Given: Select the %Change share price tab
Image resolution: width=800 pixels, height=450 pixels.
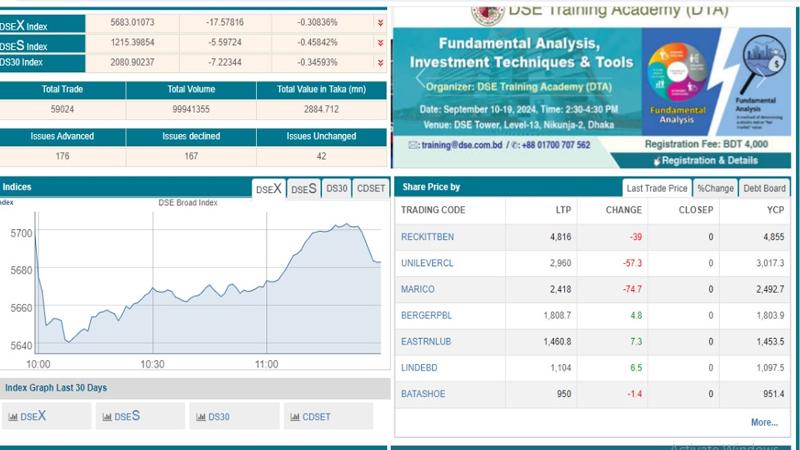Looking at the screenshot, I should (715, 188).
